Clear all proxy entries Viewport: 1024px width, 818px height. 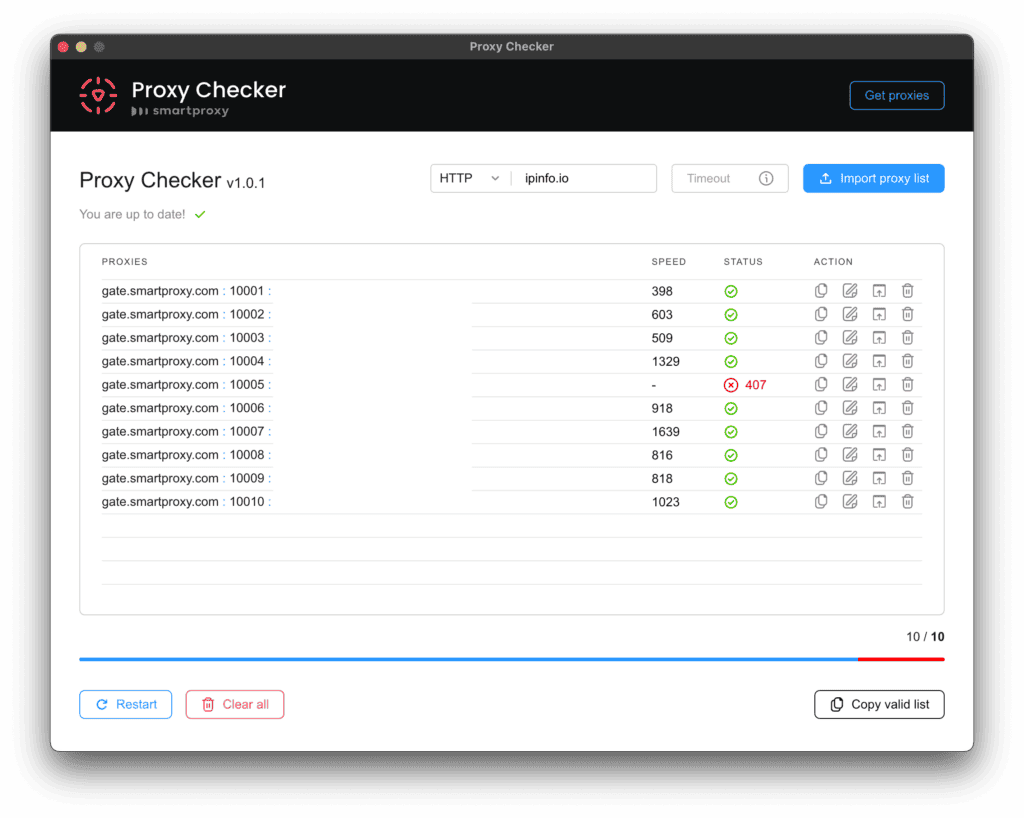pos(234,704)
